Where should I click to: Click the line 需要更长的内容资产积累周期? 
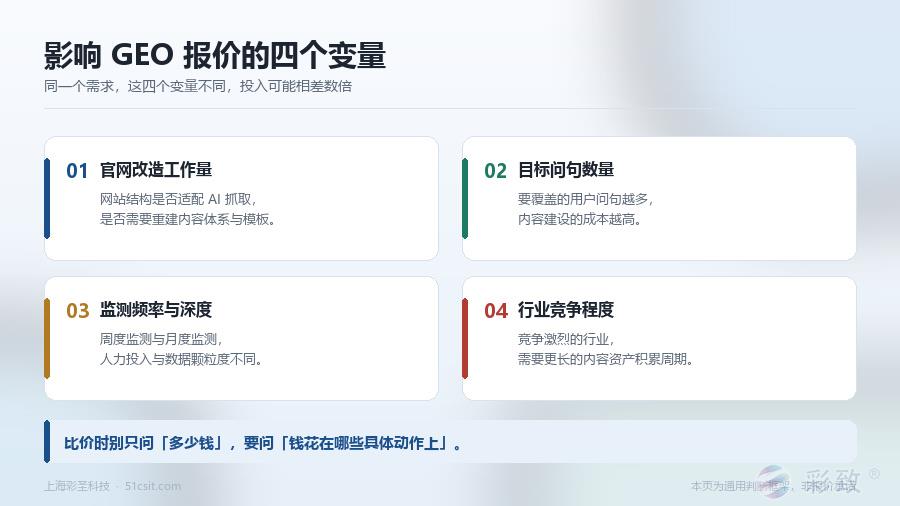[606, 359]
